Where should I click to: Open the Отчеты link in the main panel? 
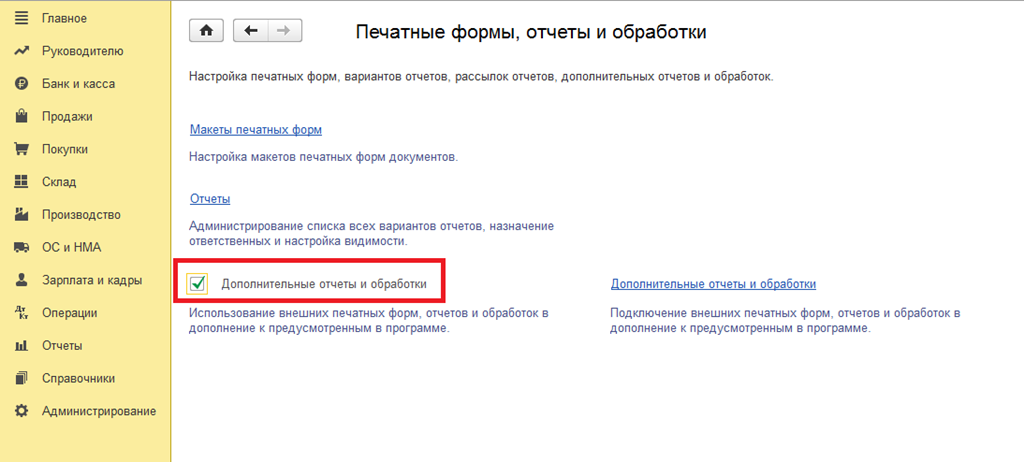[210, 198]
